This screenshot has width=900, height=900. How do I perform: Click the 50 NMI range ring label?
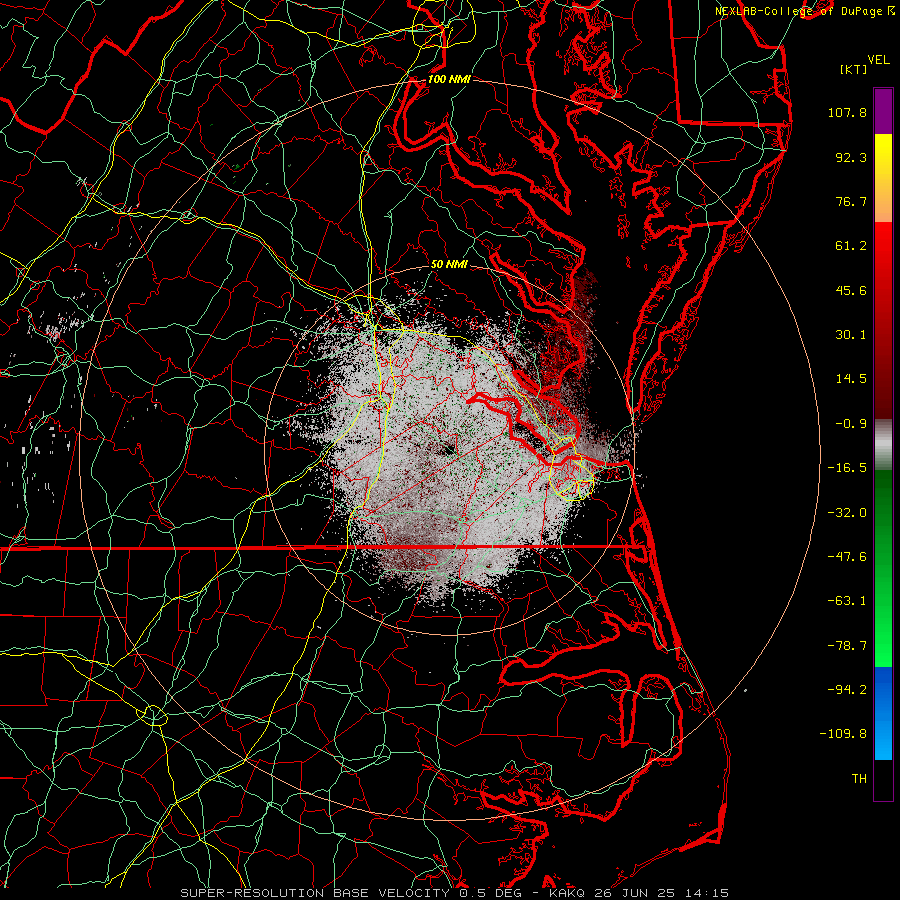449,264
